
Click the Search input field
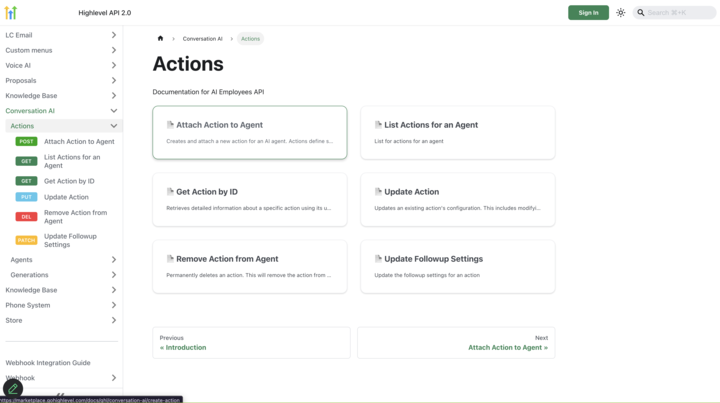point(679,13)
